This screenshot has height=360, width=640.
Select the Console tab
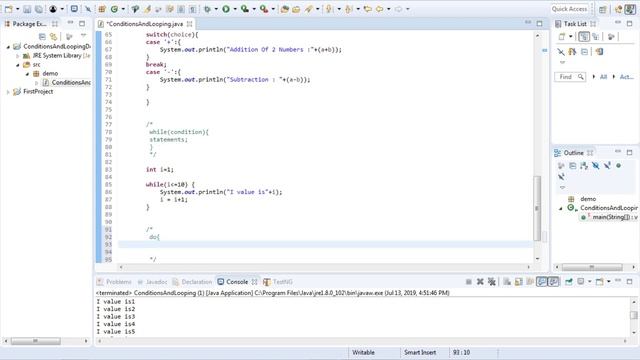237,282
